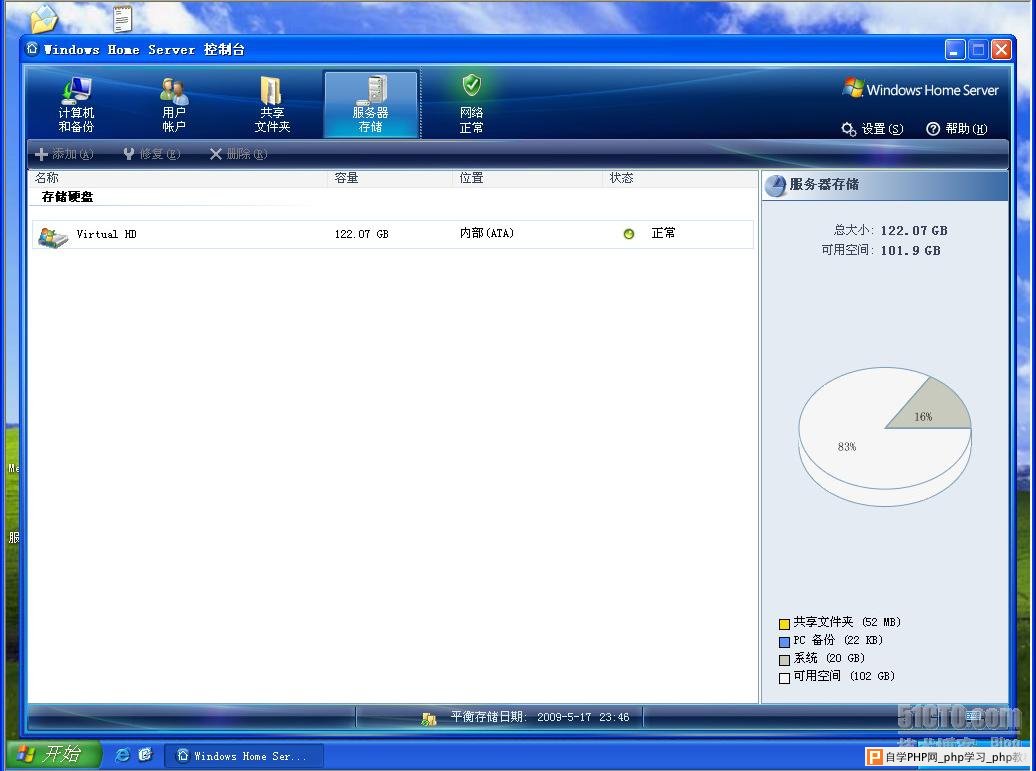View the 网络正常 network health status
Screen dimensions: 1036x771
pyautogui.click(x=471, y=105)
